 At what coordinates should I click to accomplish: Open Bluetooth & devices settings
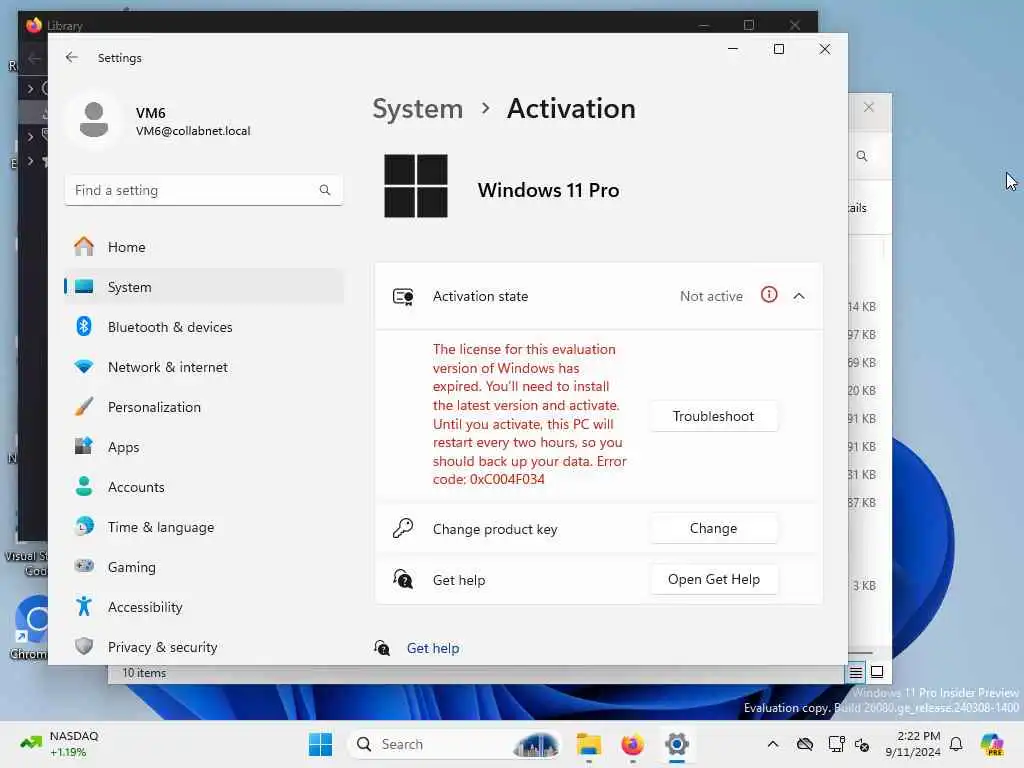(204, 327)
